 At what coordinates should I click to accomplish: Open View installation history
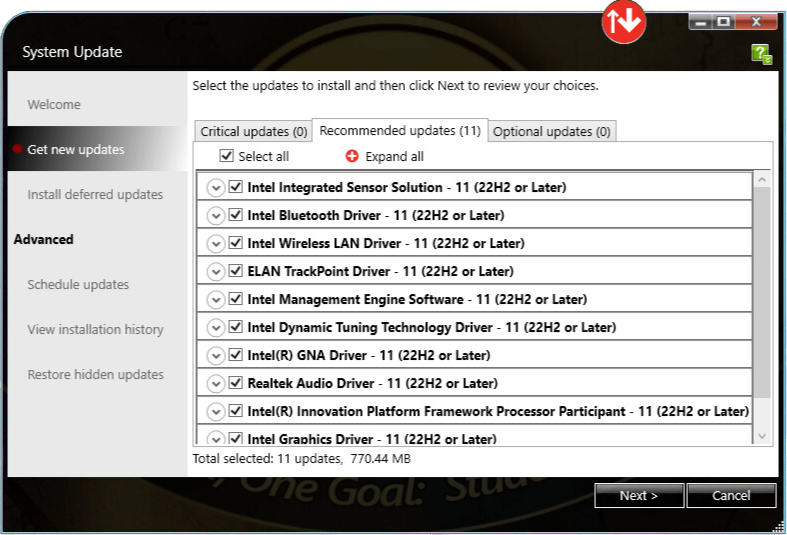pyautogui.click(x=95, y=329)
